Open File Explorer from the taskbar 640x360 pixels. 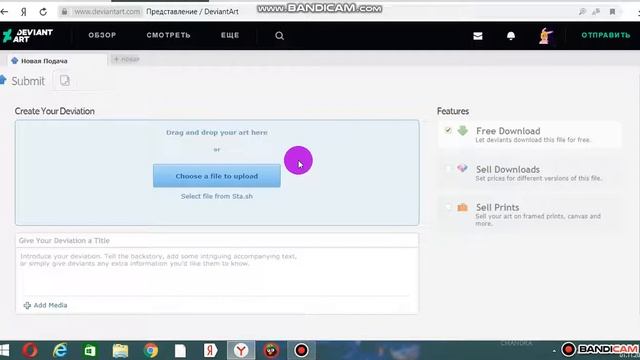(x=120, y=350)
